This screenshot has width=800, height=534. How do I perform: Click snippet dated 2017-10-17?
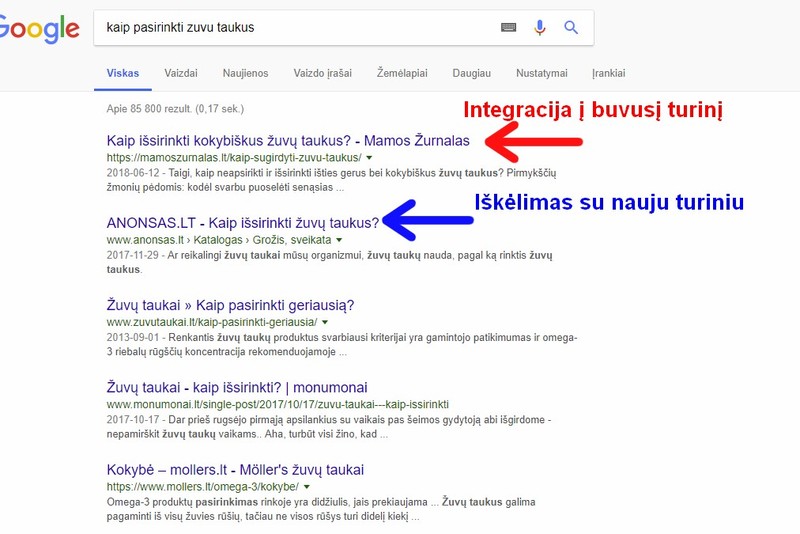[x=329, y=427]
